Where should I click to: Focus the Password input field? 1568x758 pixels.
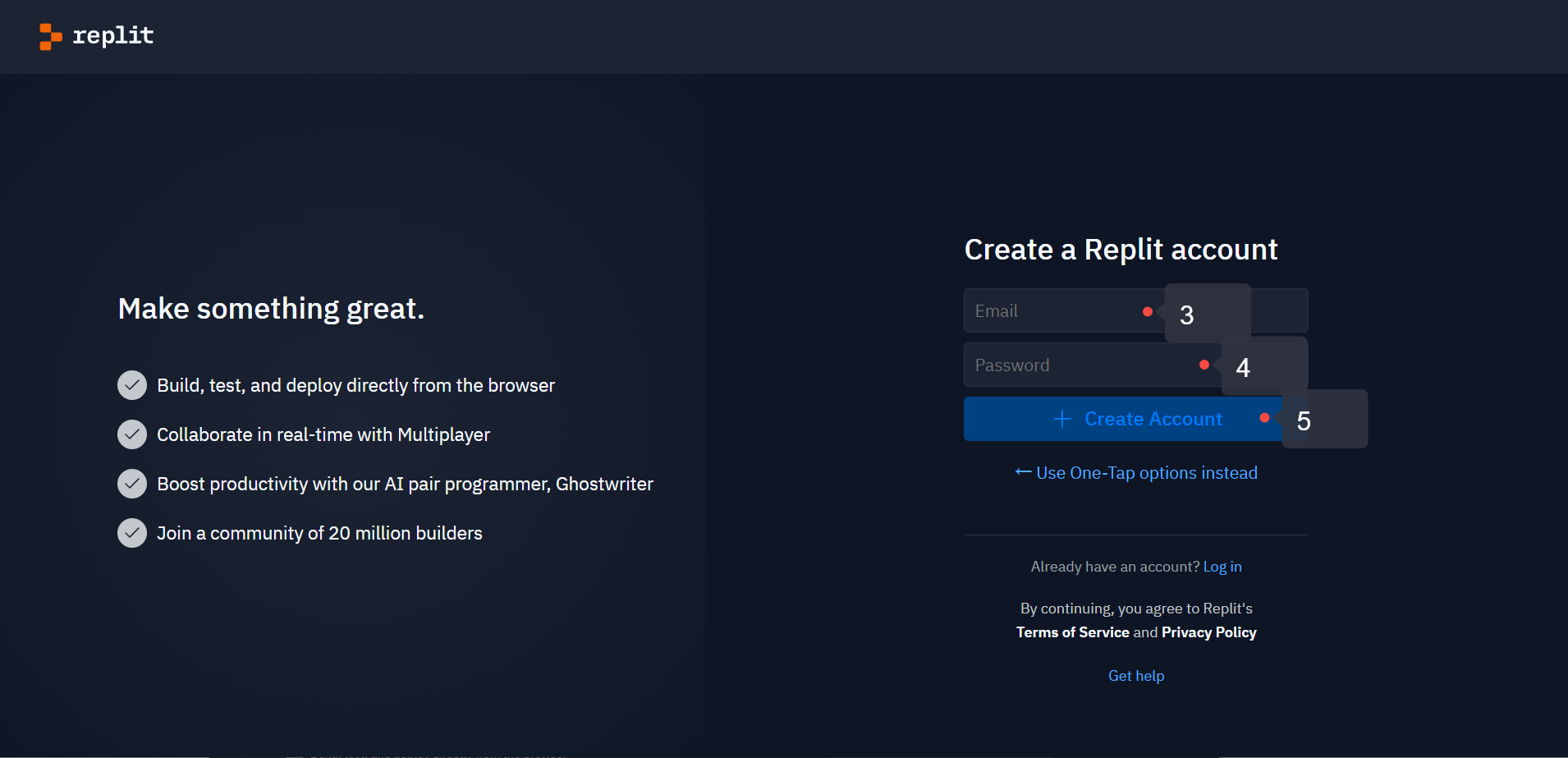(x=1135, y=365)
